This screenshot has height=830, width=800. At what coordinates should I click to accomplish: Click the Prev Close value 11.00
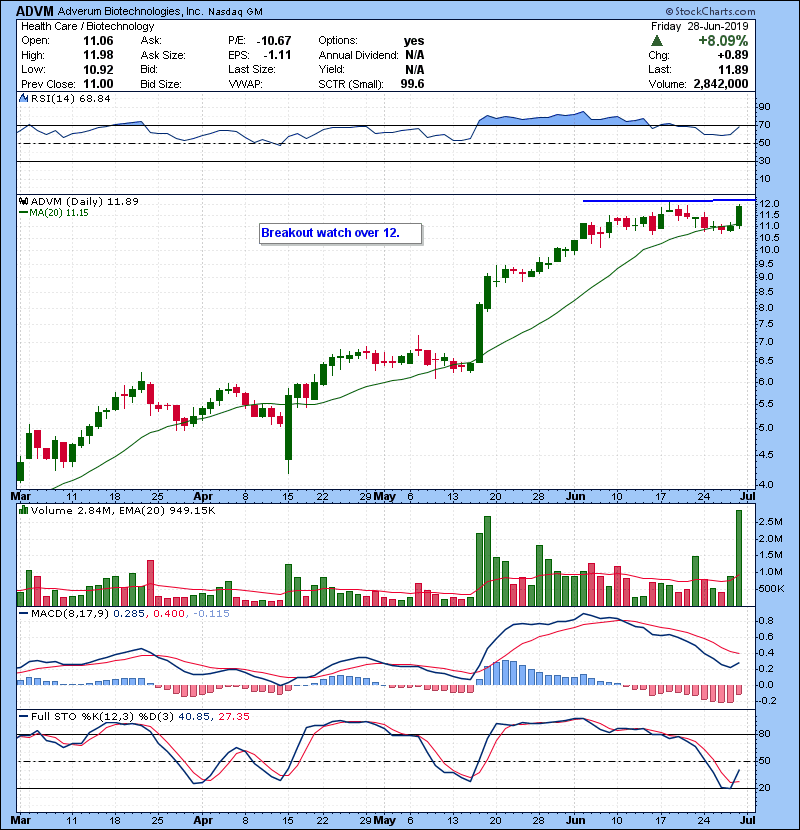98,84
